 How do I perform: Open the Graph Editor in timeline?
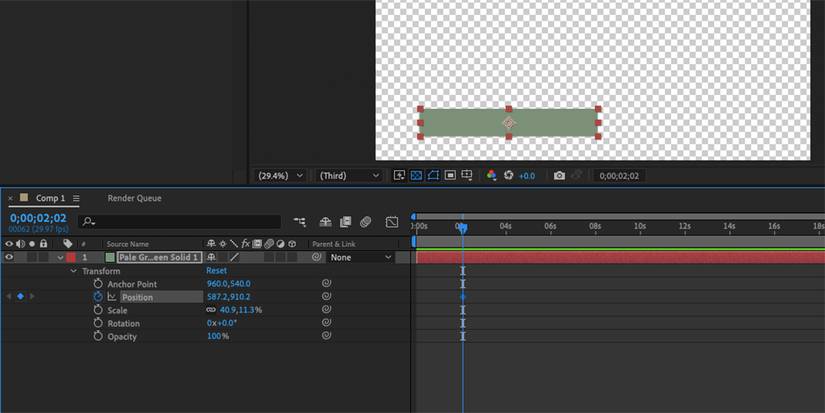(x=392, y=222)
